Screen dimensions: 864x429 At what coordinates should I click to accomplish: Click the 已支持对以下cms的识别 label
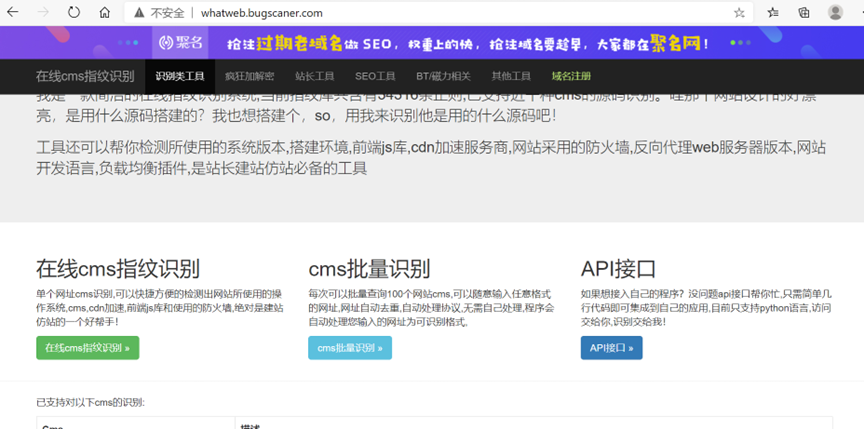[x=90, y=403]
